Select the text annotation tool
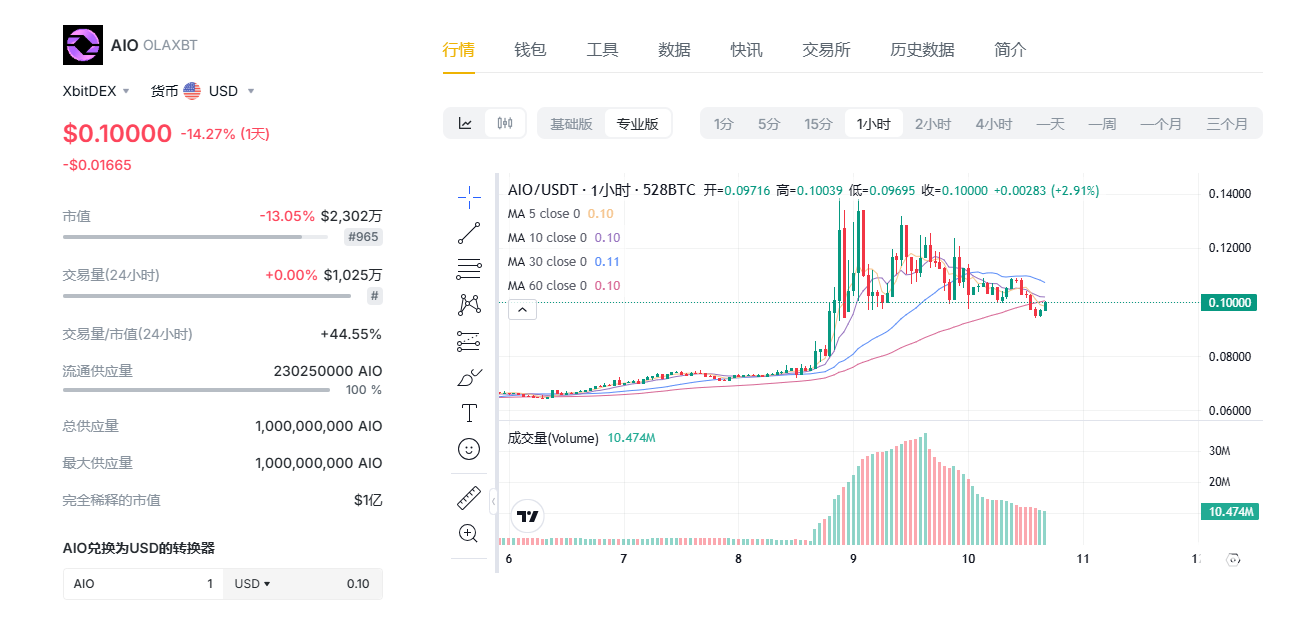Viewport: 1312px width, 625px height. pyautogui.click(x=468, y=413)
